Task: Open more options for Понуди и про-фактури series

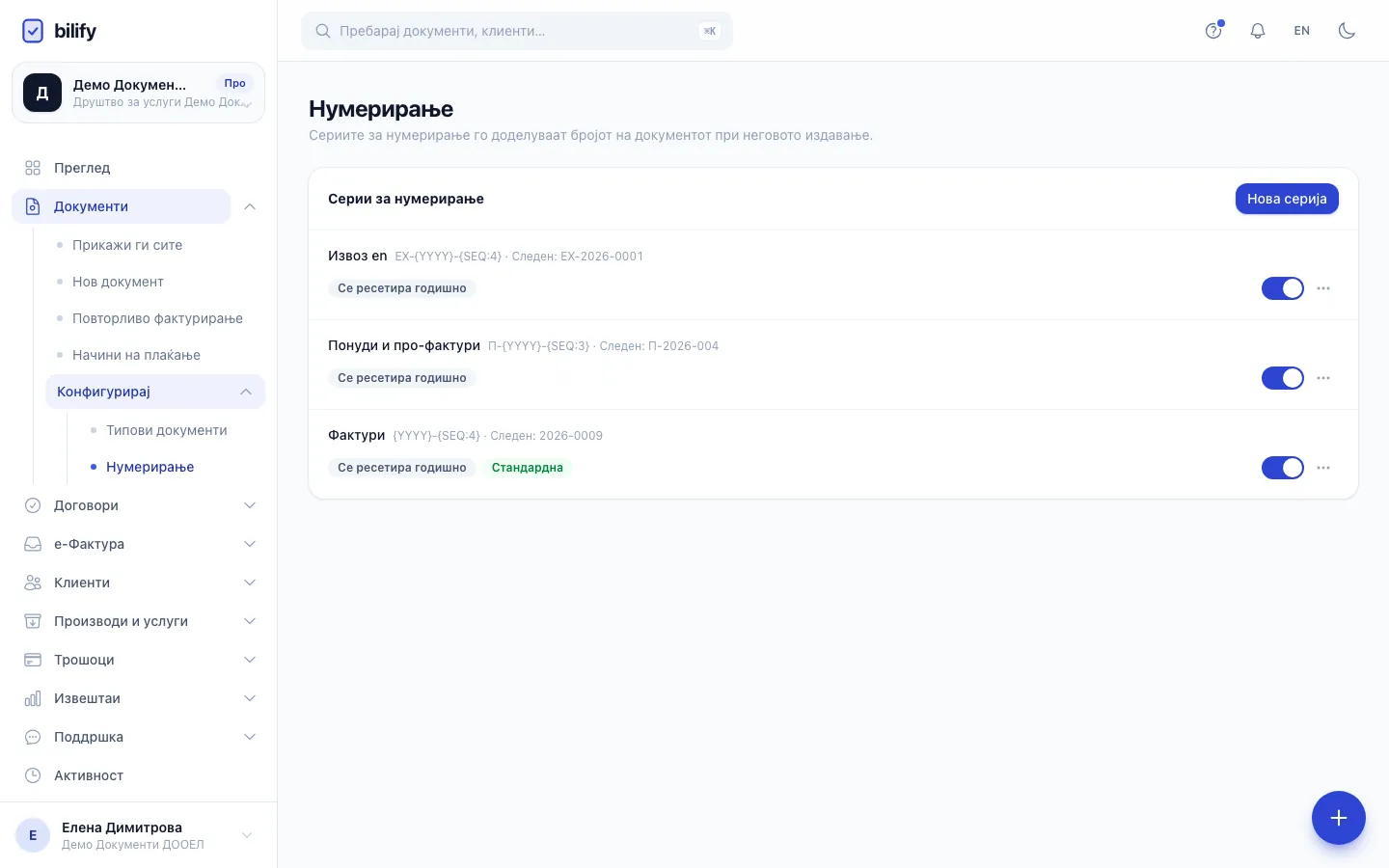Action: 1323,378
